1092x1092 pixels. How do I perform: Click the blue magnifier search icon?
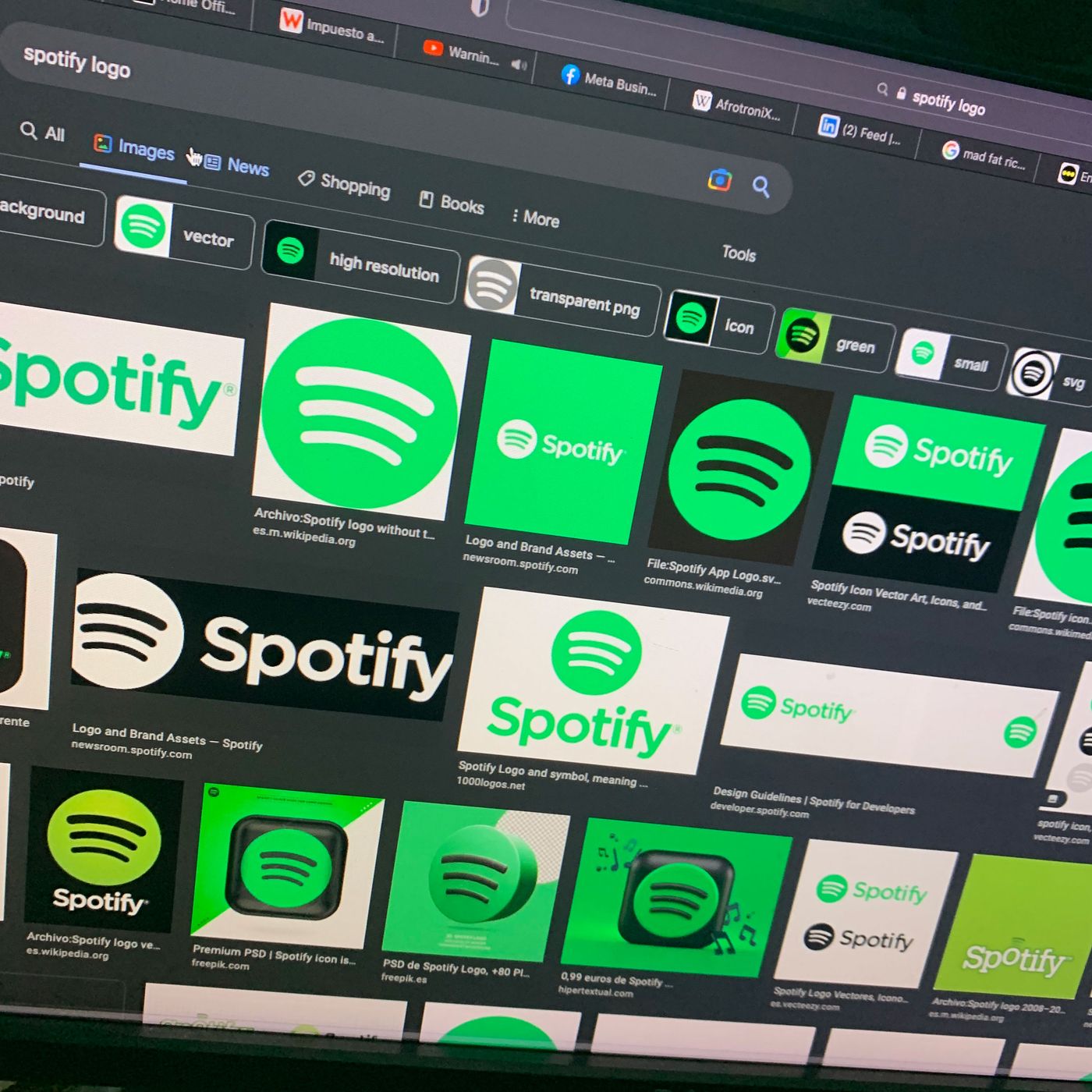point(760,186)
